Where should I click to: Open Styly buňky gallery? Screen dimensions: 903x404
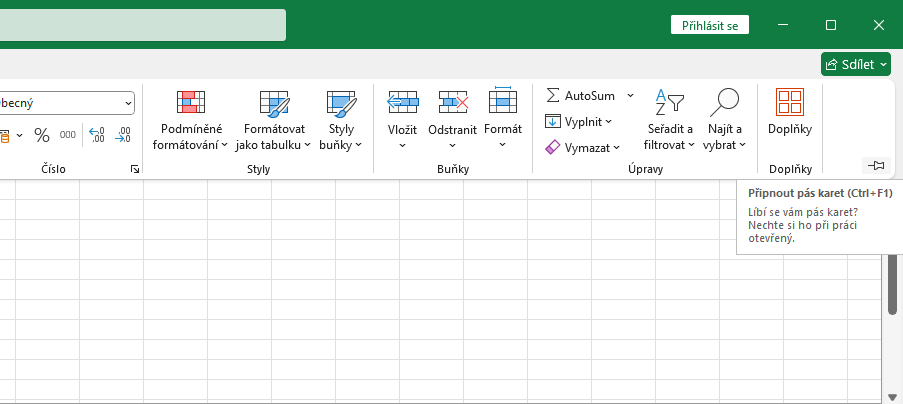coord(341,120)
